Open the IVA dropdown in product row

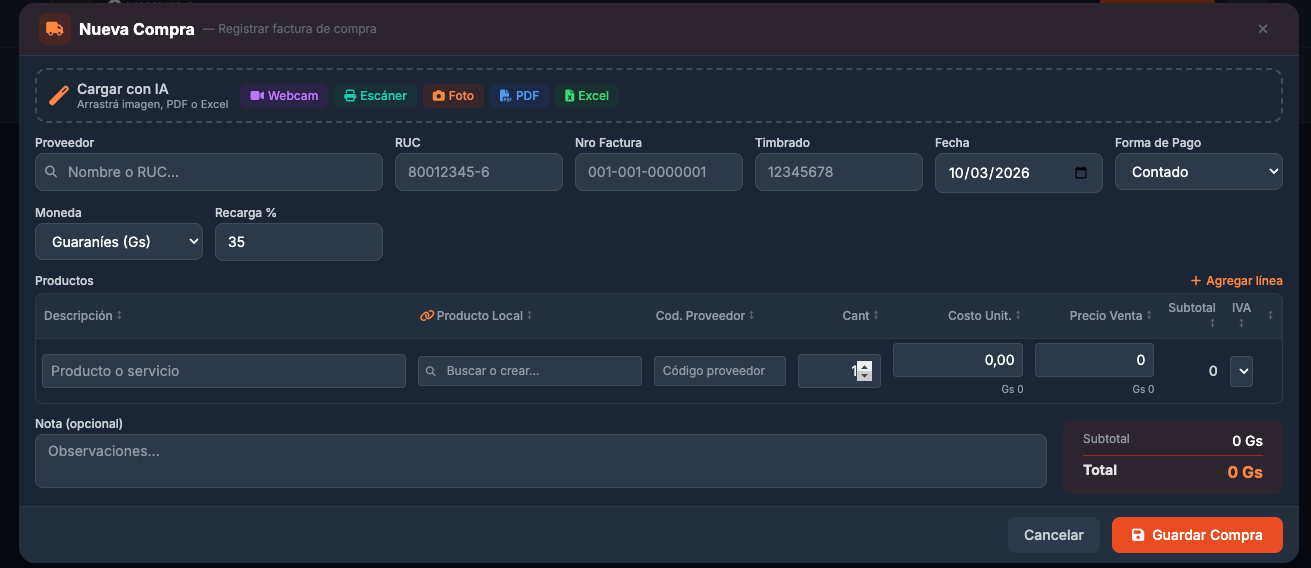(1241, 371)
